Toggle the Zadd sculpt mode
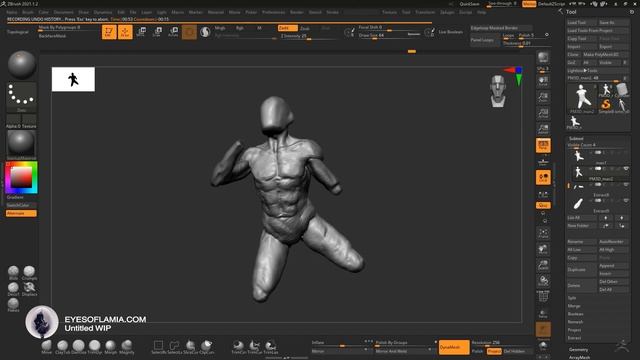The height and width of the screenshot is (360, 640). pos(288,28)
